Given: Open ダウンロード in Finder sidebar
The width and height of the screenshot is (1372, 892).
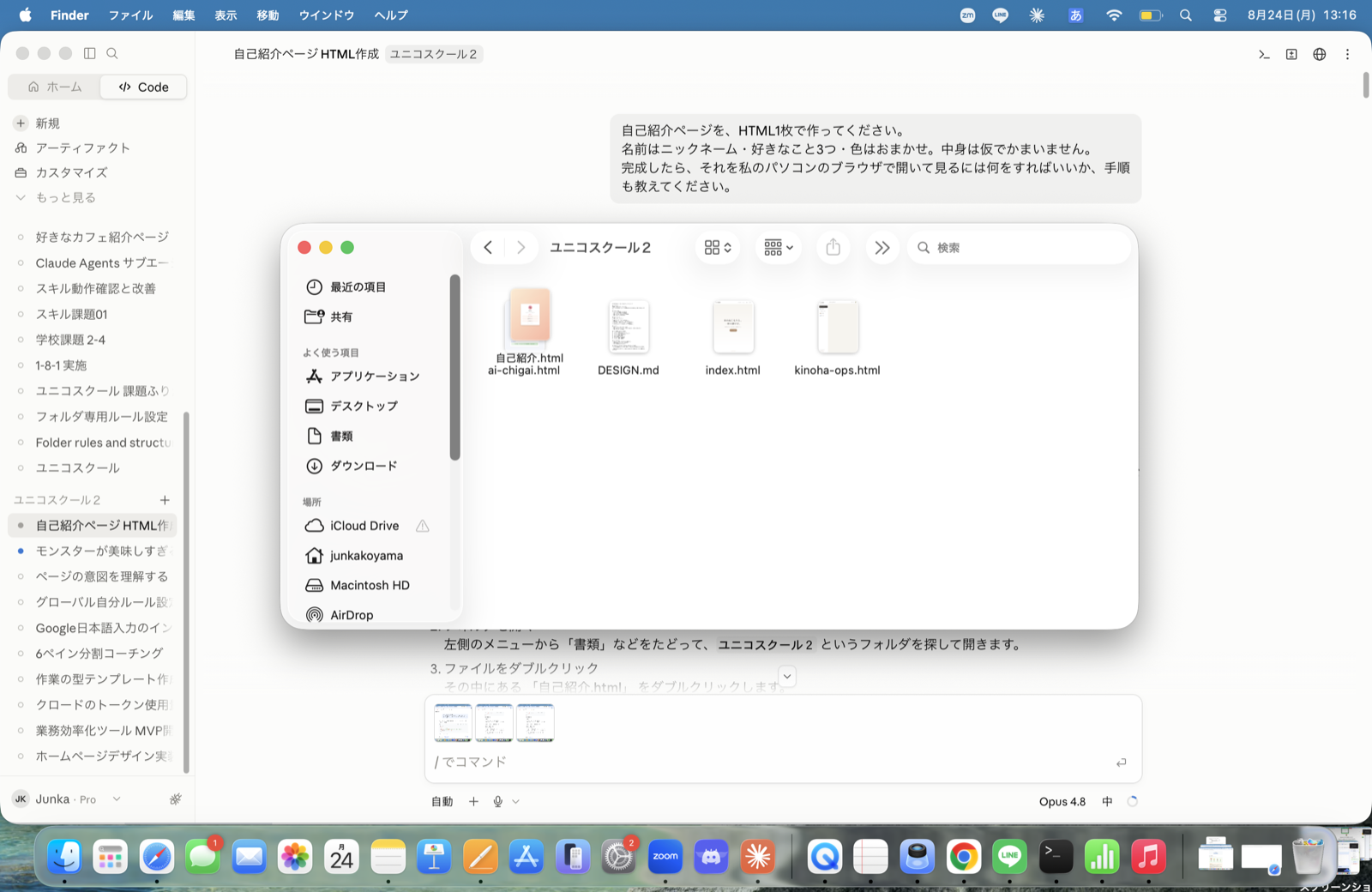Looking at the screenshot, I should [364, 466].
